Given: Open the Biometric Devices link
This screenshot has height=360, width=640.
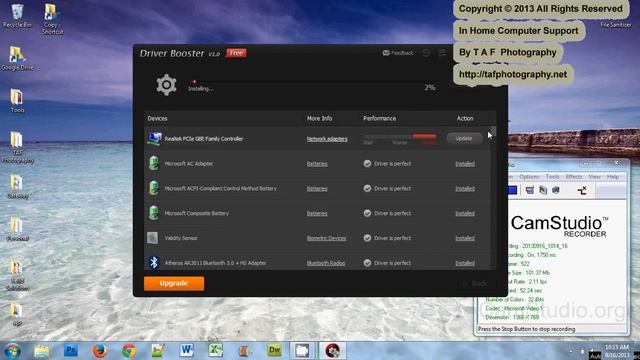Looking at the screenshot, I should click(326, 238).
